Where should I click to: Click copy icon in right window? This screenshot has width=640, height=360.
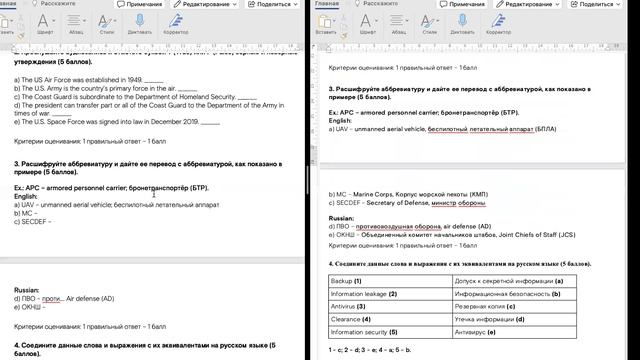pos(344,26)
